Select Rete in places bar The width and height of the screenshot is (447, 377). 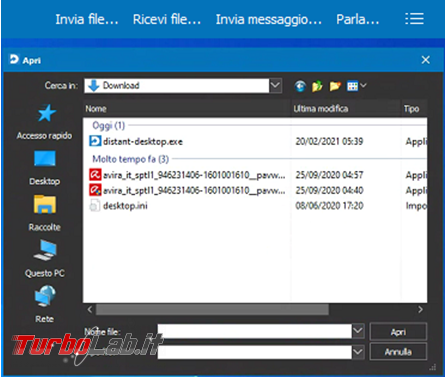[x=44, y=305]
